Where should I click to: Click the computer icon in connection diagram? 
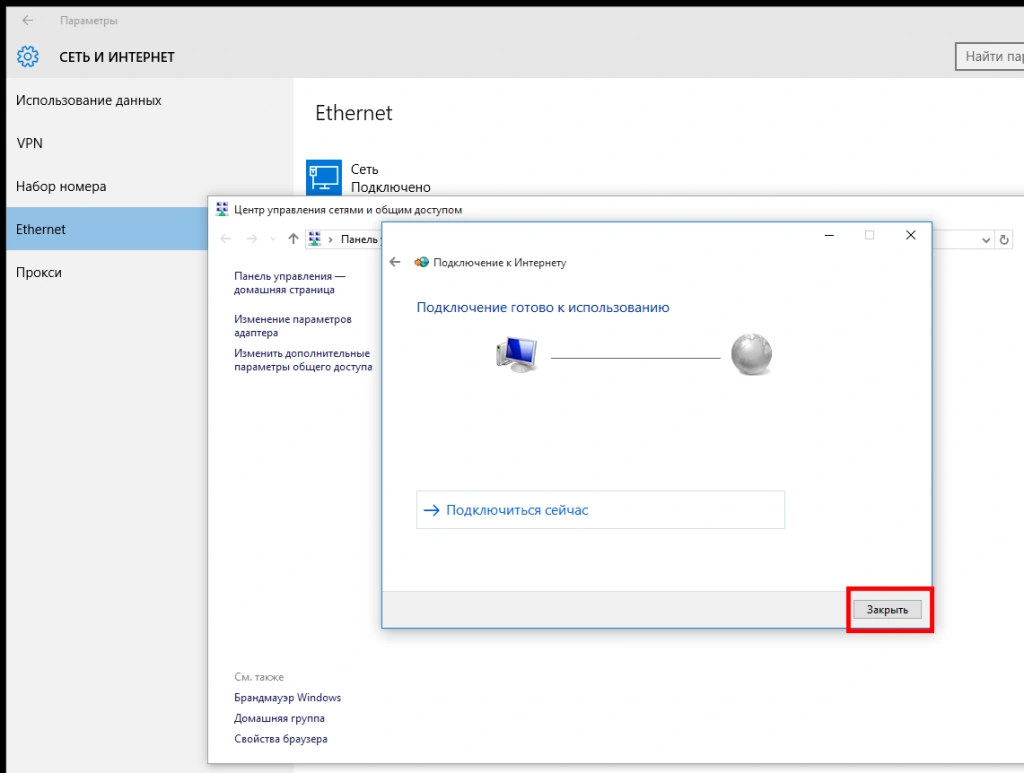519,354
